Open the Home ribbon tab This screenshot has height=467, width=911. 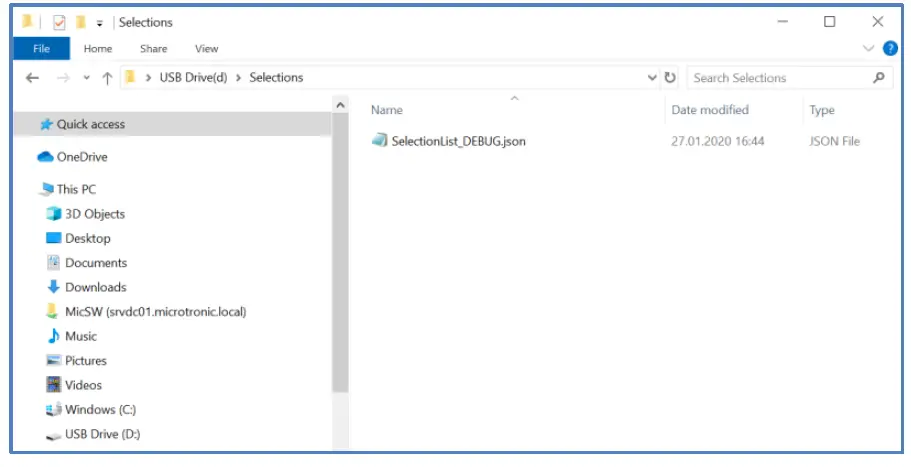98,49
